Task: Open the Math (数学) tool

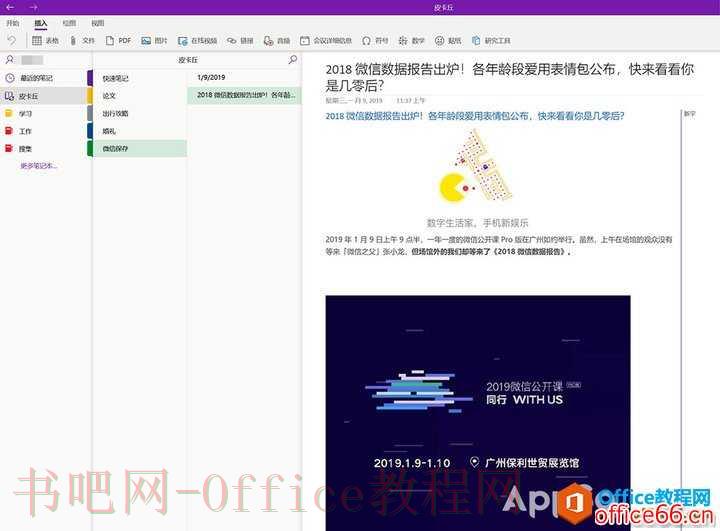Action: (411, 40)
